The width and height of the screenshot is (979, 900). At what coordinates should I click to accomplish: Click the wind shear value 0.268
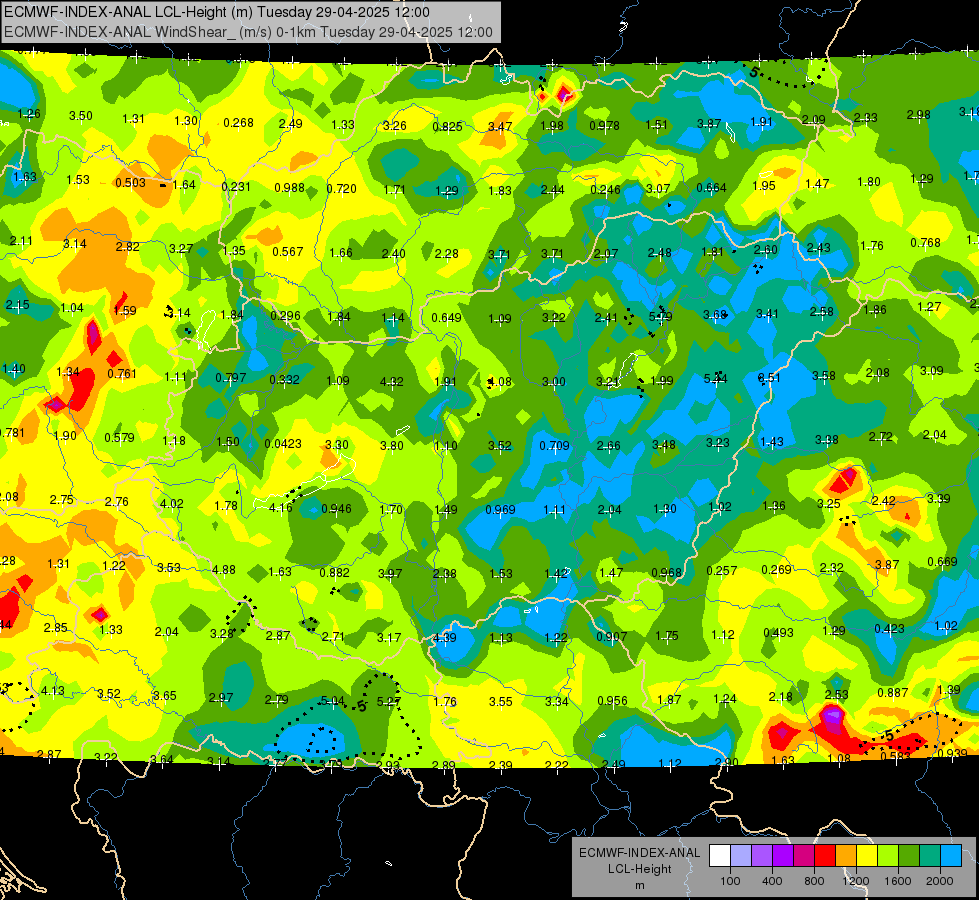[x=239, y=123]
